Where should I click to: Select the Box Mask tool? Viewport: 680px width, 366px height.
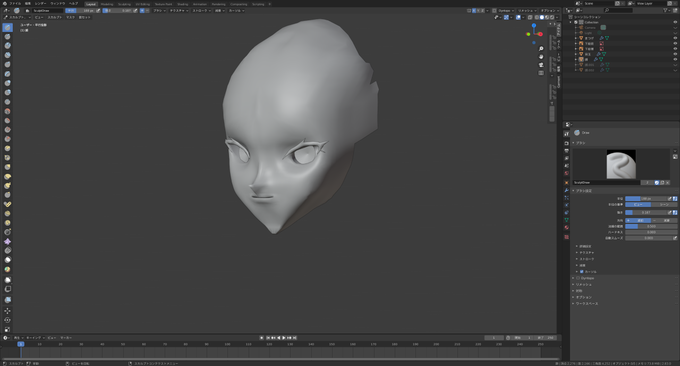[x=7, y=280]
